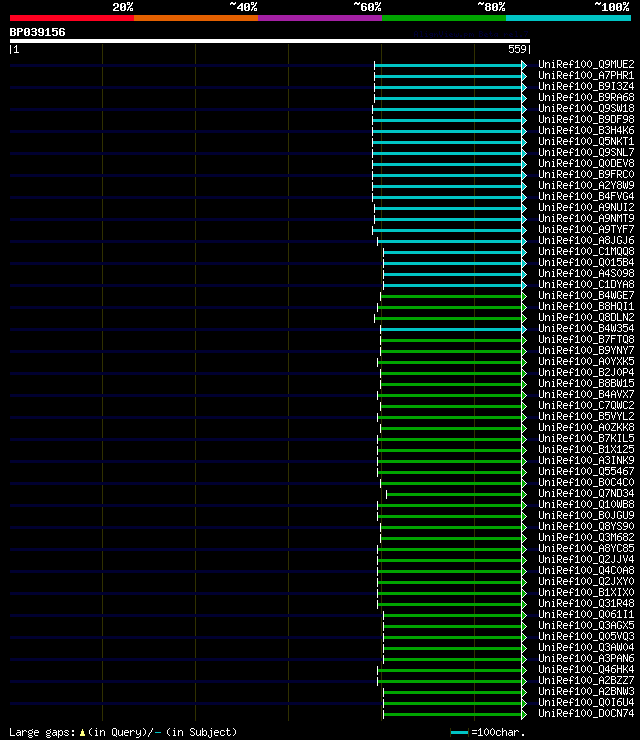640x740 pixels.
Task: Open hit UniRef100_A9NMT9
Action: click(586, 218)
